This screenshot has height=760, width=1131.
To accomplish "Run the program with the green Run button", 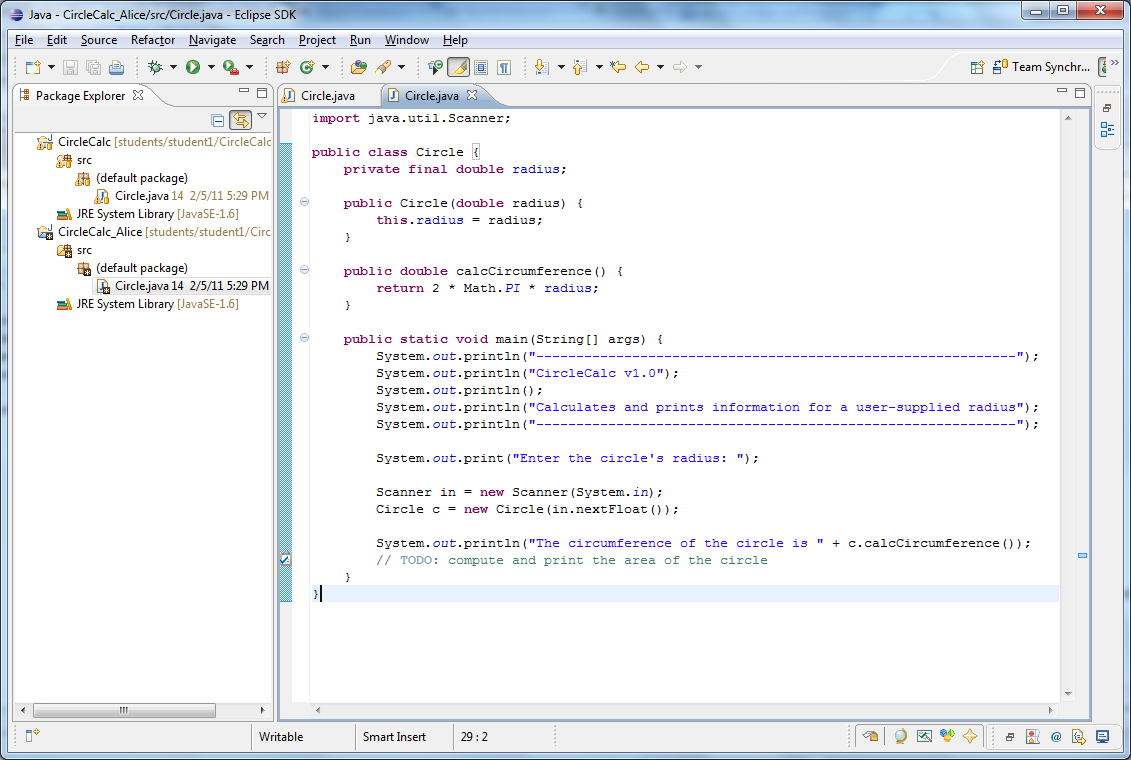I will click(x=192, y=67).
